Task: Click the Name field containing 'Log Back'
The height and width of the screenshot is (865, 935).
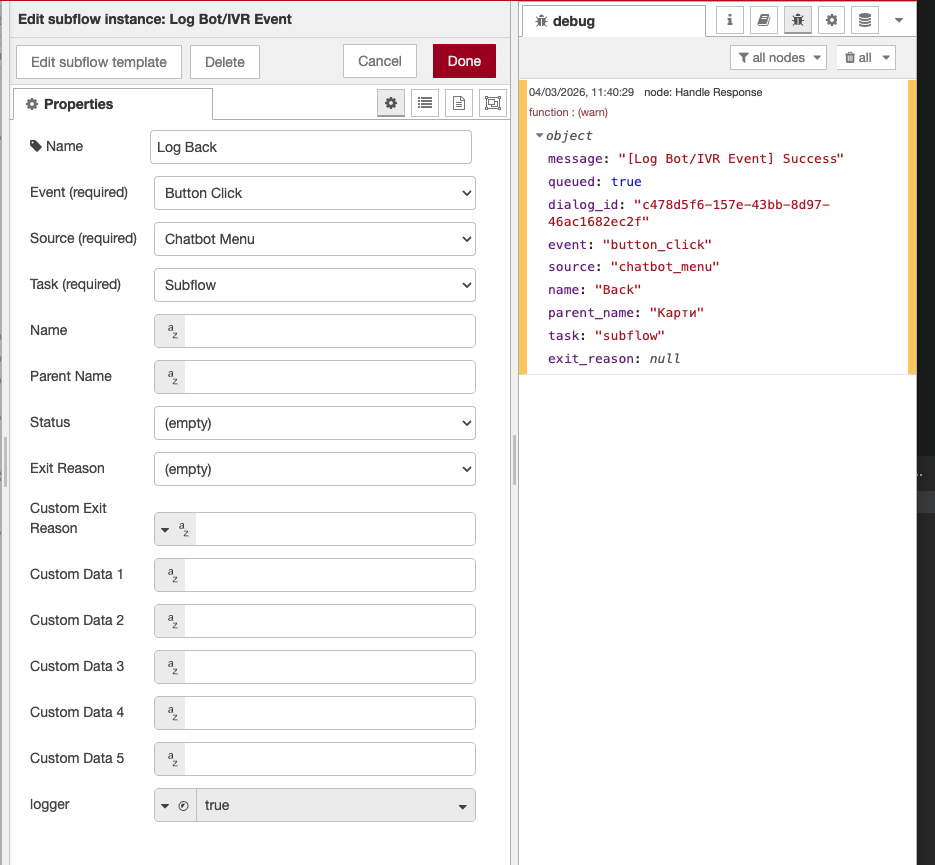Action: (x=310, y=147)
